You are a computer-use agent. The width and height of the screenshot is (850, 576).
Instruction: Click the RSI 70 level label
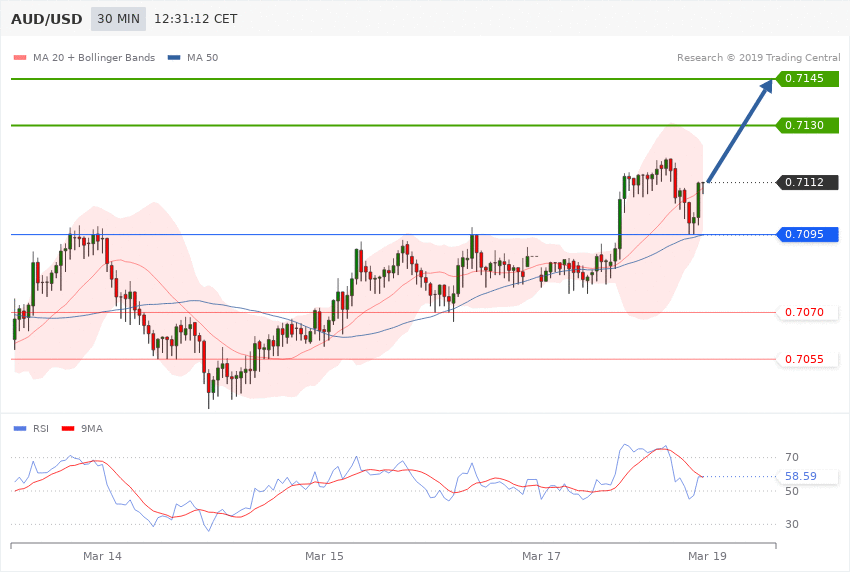[x=792, y=457]
